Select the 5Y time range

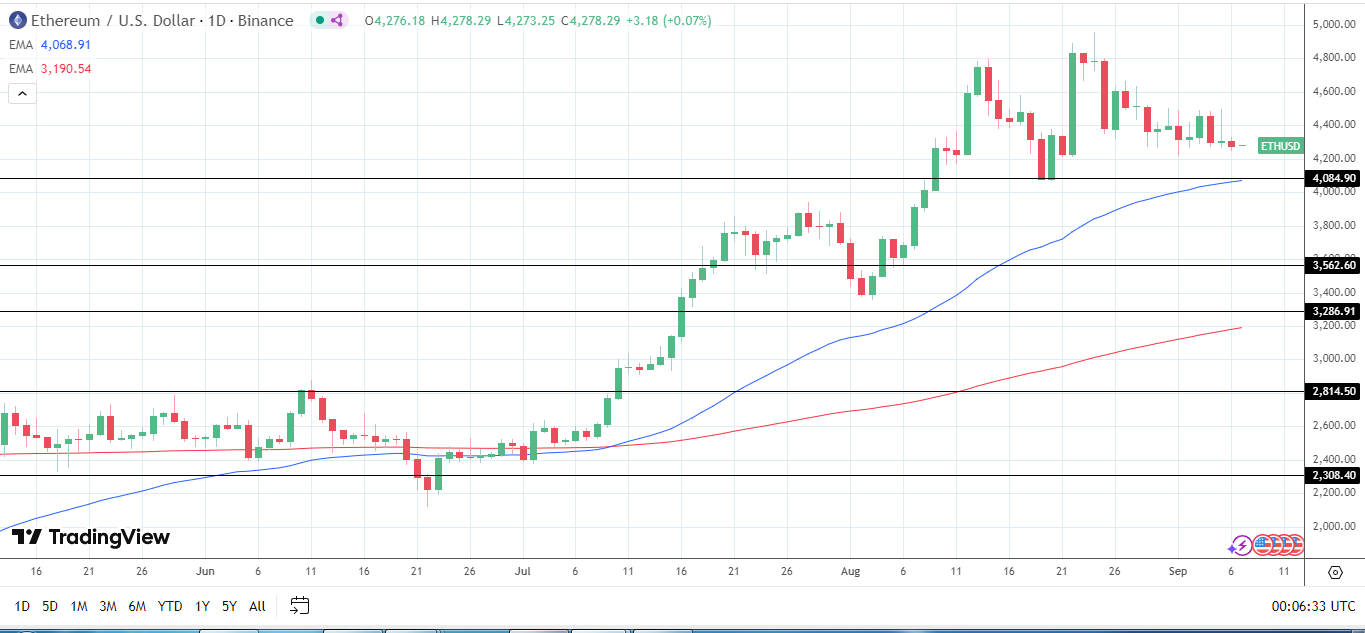(x=230, y=606)
